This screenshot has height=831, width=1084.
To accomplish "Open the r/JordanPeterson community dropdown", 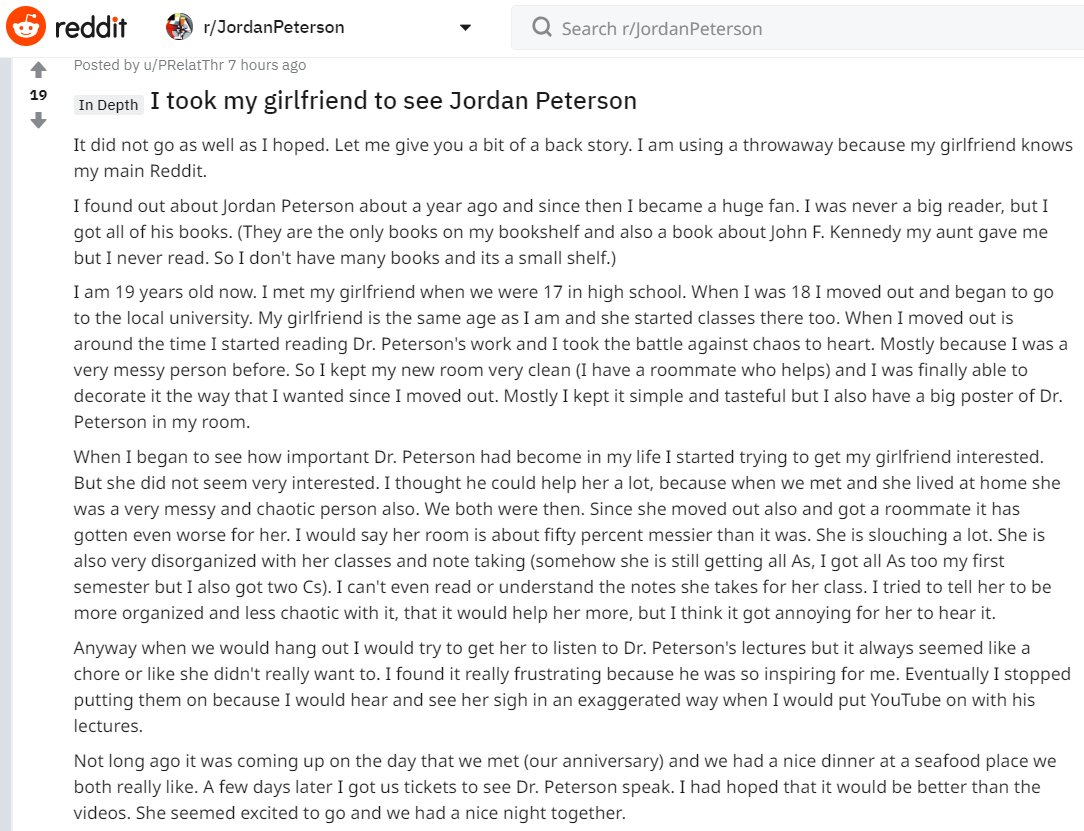I will pos(318,28).
